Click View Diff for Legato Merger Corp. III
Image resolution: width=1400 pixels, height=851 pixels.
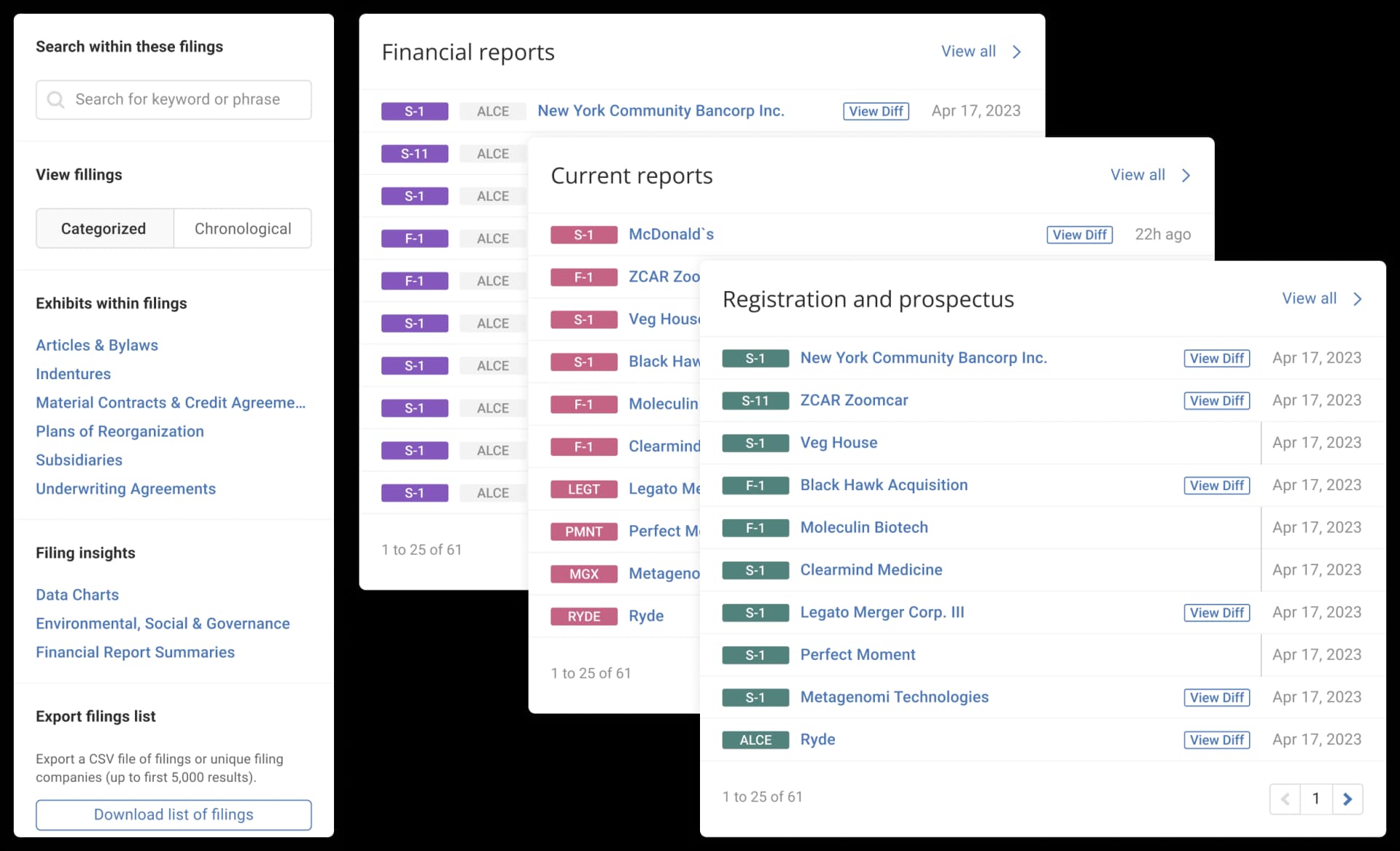click(1217, 613)
